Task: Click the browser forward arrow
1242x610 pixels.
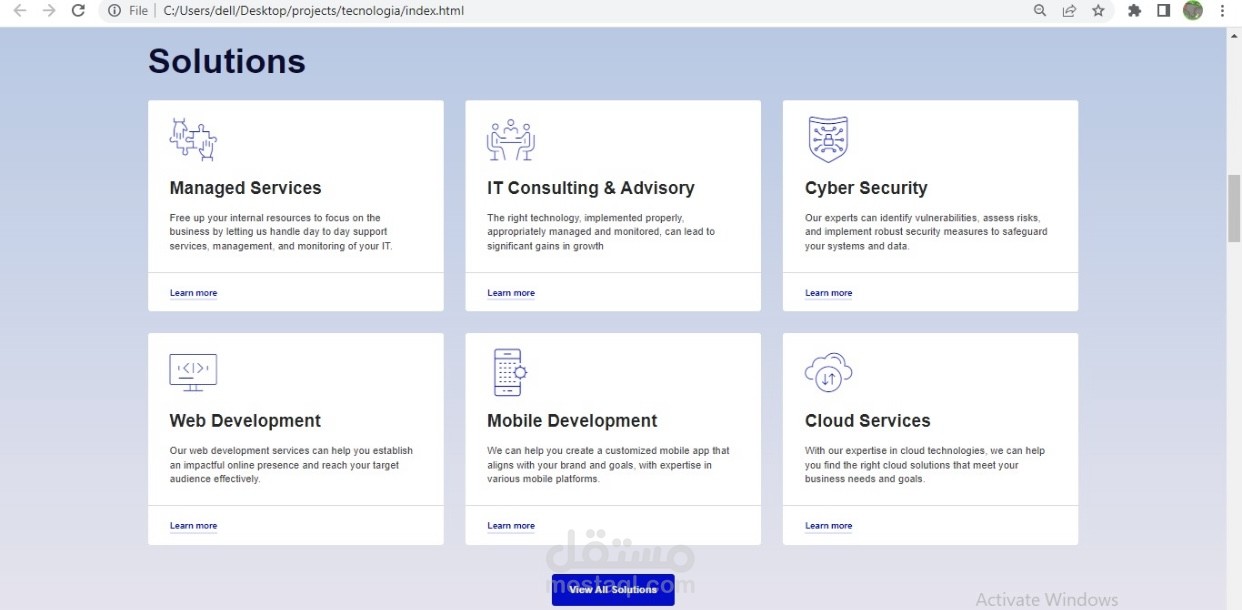Action: (x=49, y=11)
